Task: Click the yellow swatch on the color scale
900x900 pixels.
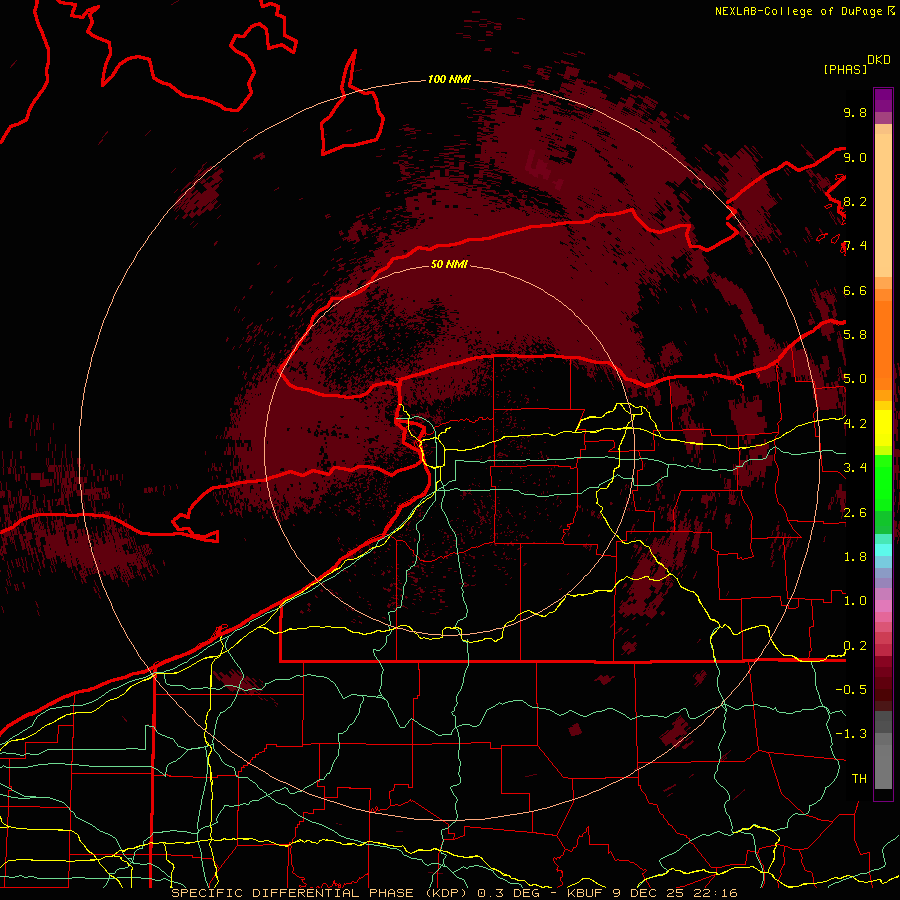Action: [x=883, y=428]
